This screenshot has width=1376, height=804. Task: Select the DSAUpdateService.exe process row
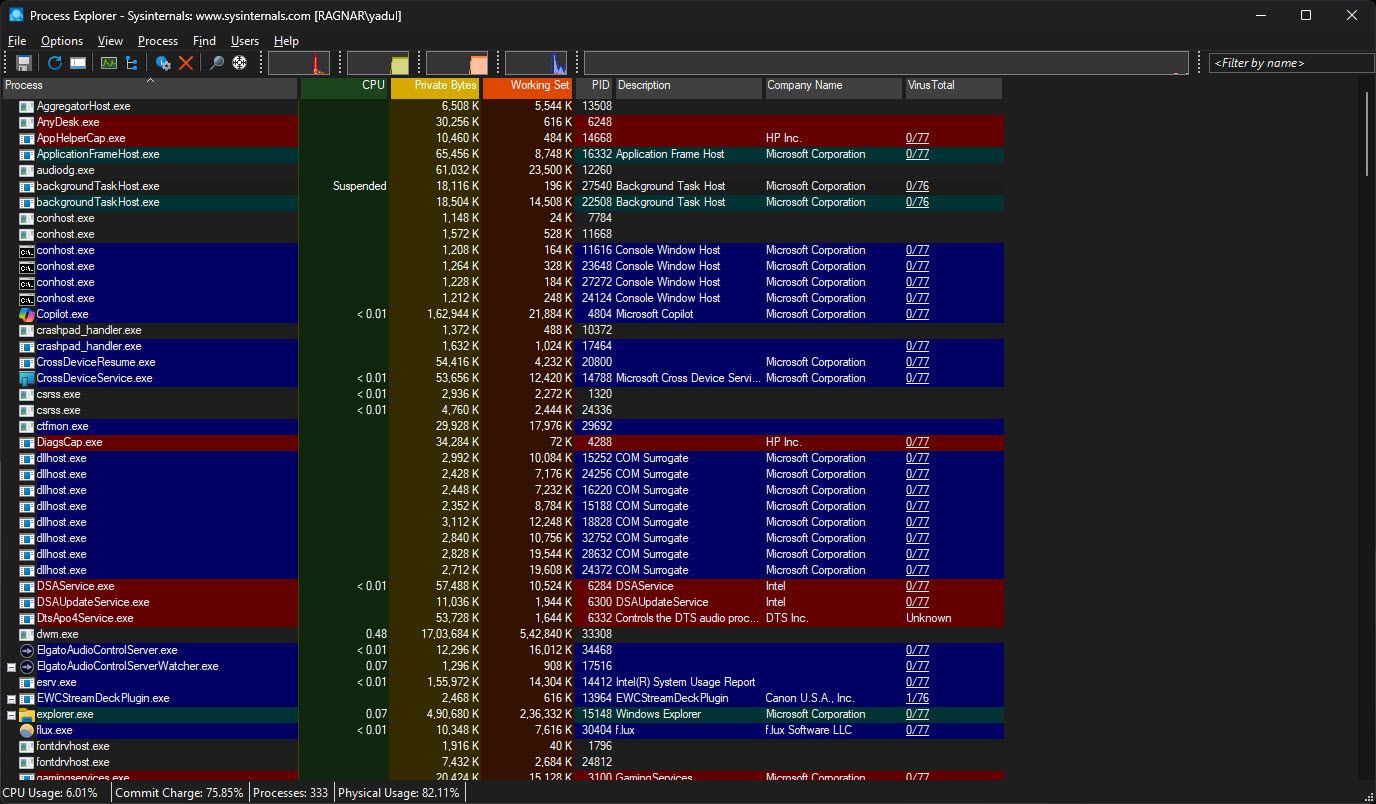coord(501,602)
